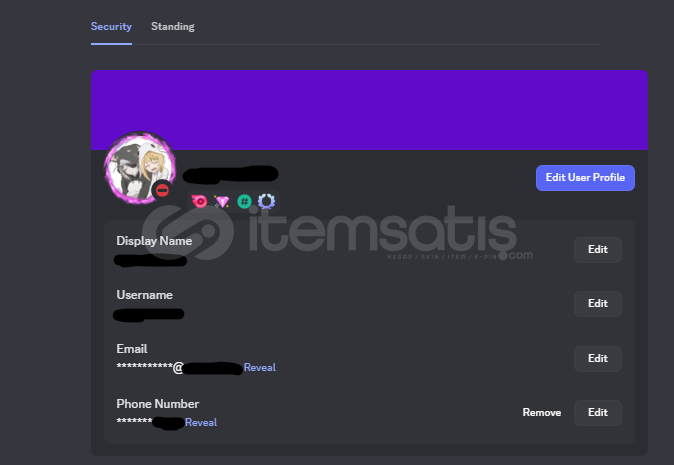Click the redacted name beside the avatar

point(231,174)
